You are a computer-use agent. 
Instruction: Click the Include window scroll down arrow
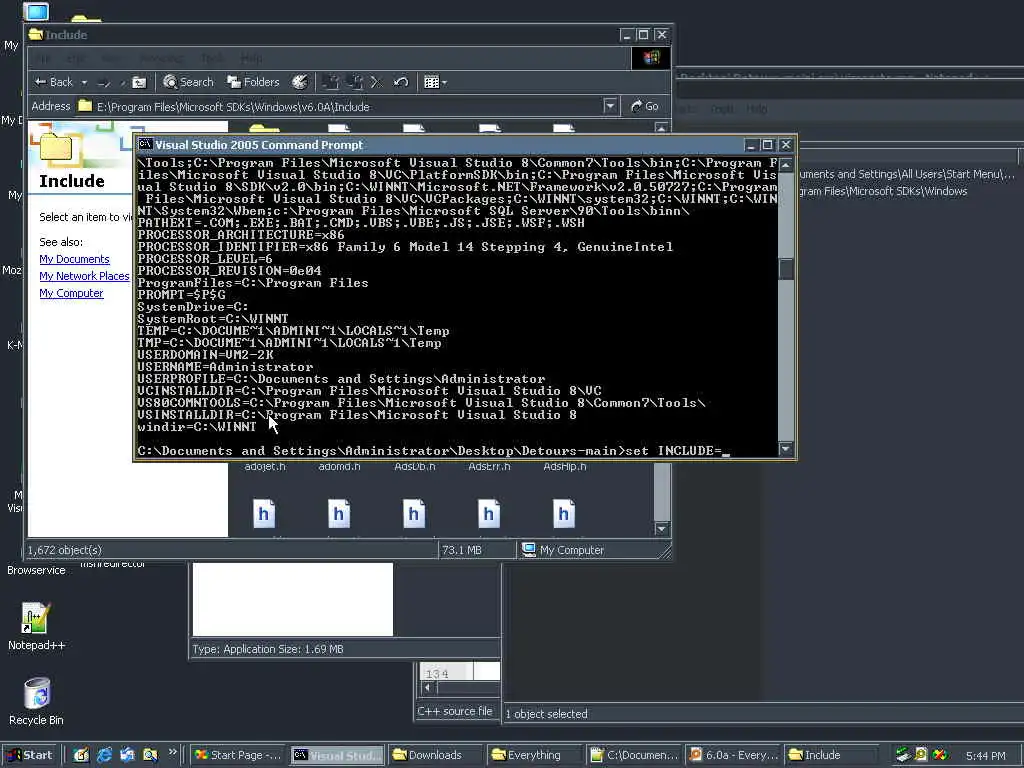pos(662,528)
